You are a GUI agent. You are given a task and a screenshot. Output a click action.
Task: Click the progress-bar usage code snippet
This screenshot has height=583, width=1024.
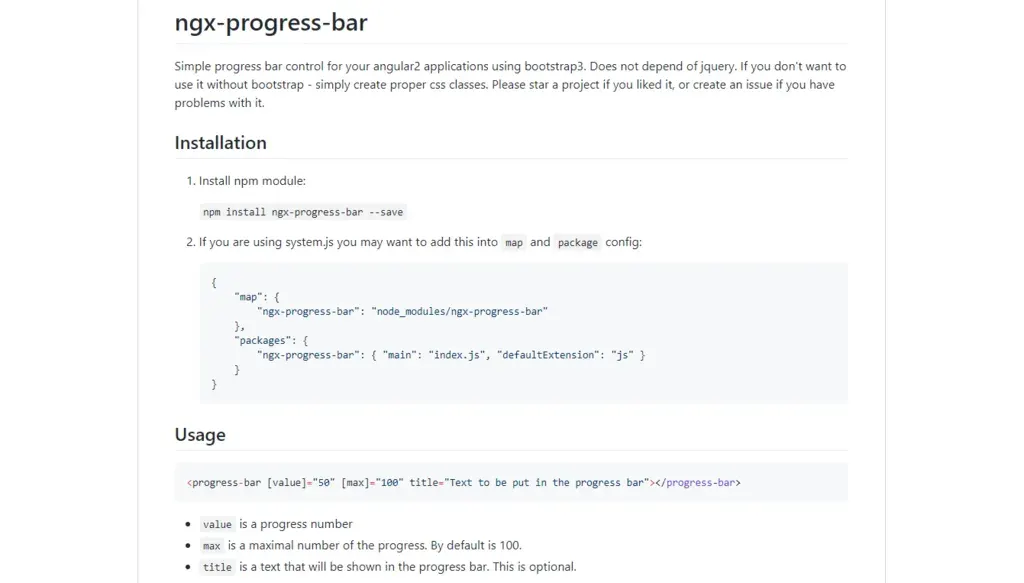(511, 482)
